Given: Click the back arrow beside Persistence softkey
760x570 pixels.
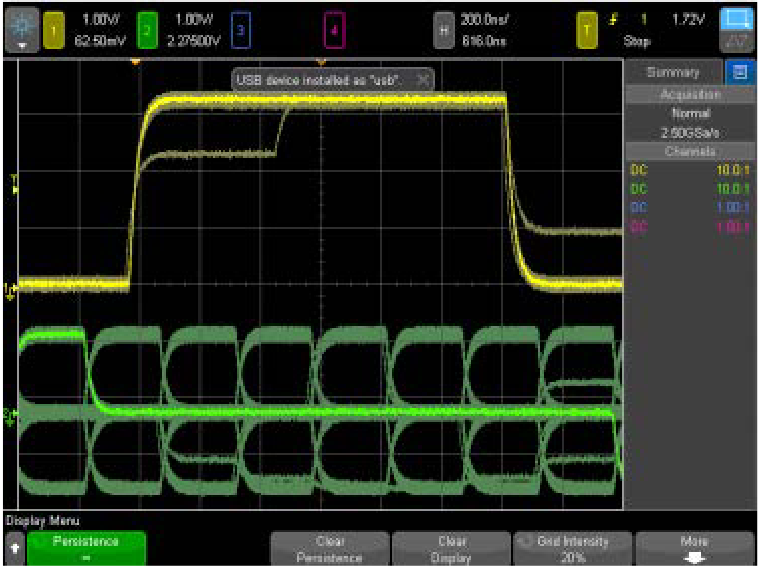Looking at the screenshot, I should coord(13,549).
